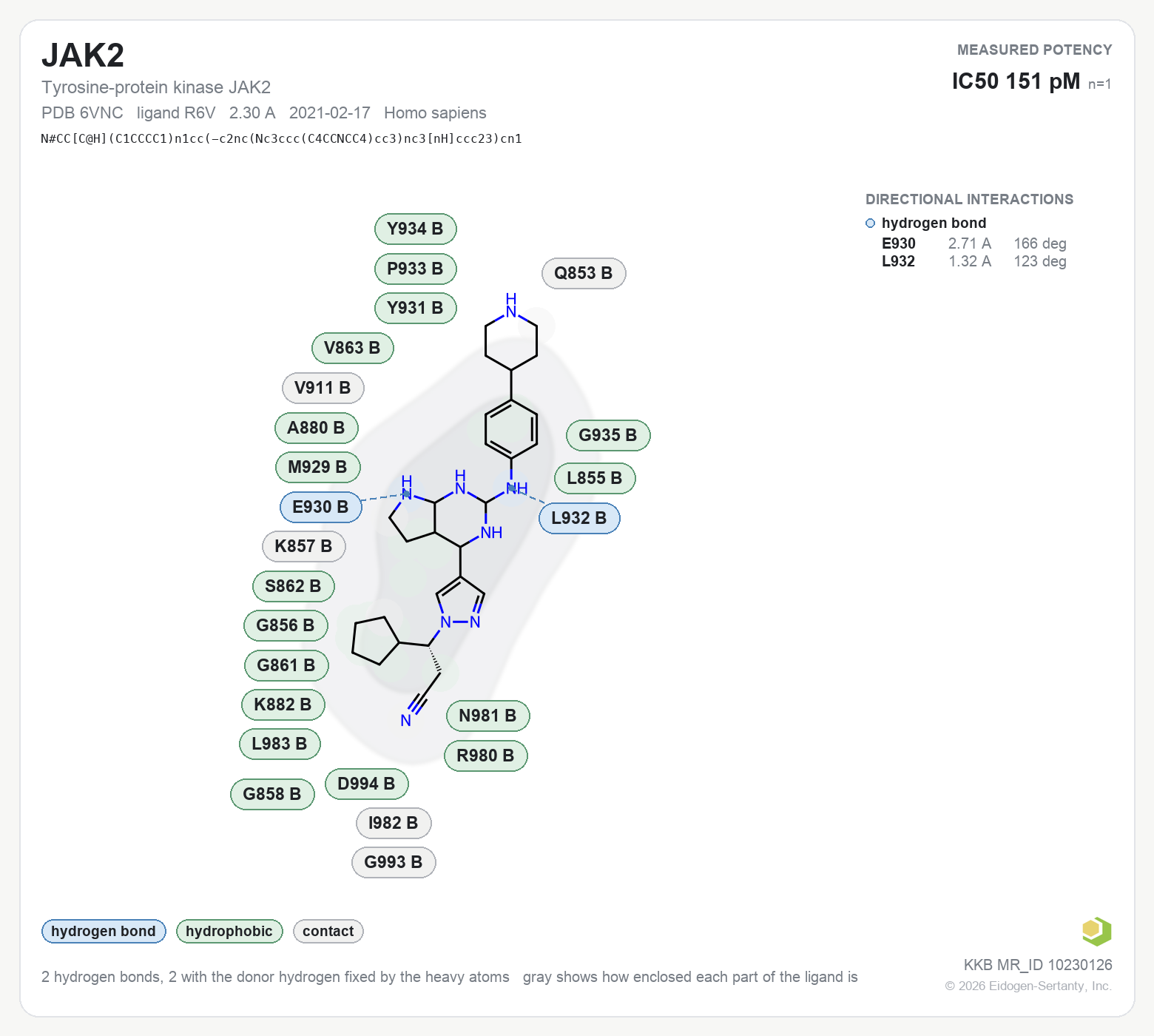Screen dimensions: 1154x1036
Task: Click the hydrophobic legend pill
Action: coord(229,931)
